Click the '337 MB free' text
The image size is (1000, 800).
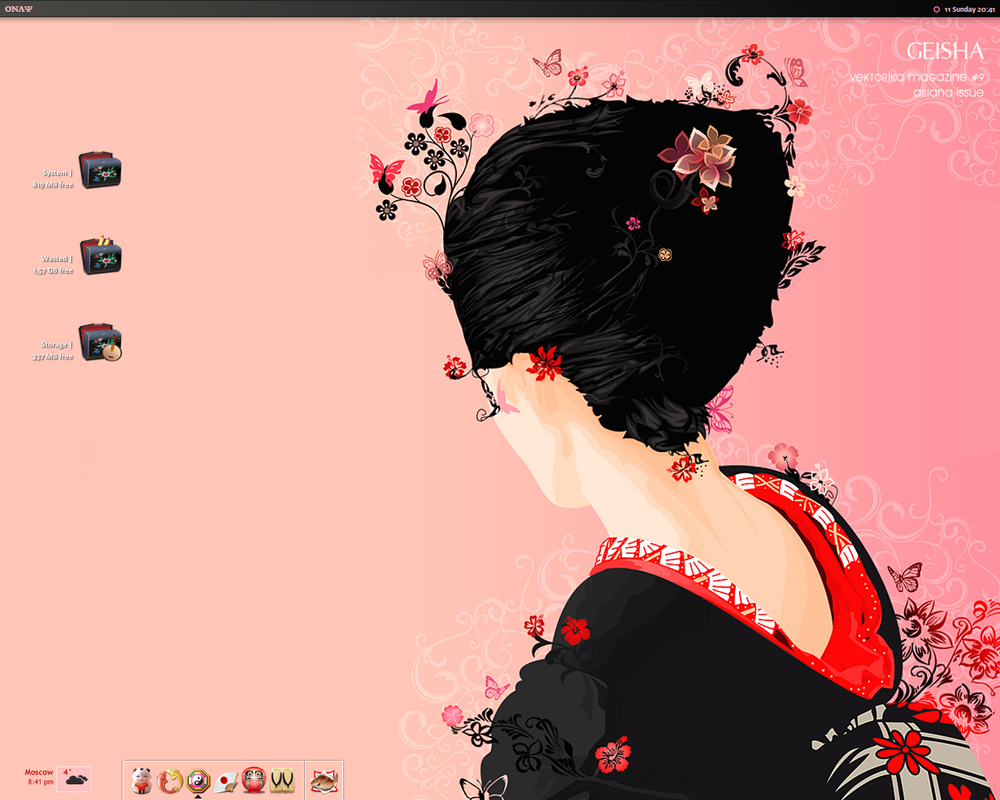point(53,357)
